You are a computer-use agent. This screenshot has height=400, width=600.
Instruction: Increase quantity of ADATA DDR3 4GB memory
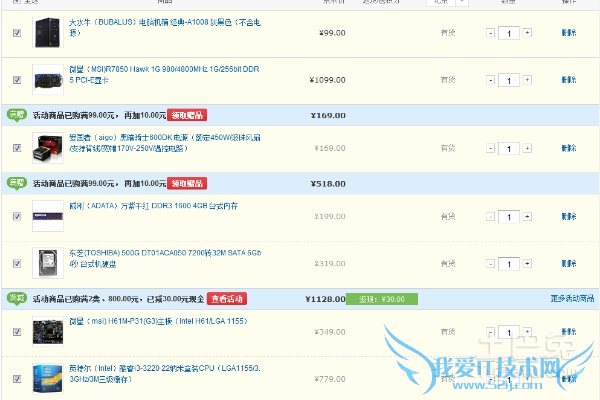click(x=527, y=217)
